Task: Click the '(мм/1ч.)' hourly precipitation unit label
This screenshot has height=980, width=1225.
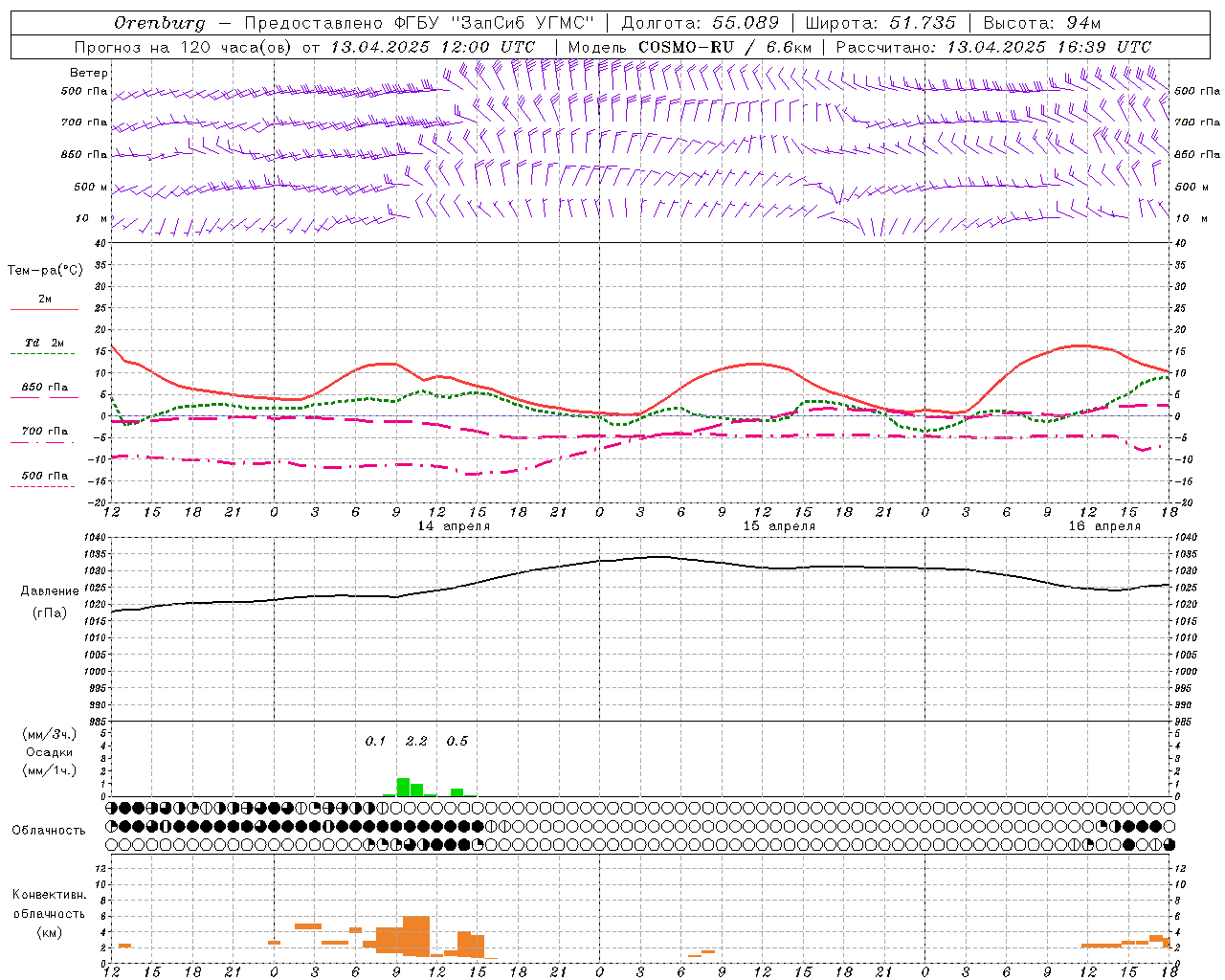Action: (x=49, y=770)
